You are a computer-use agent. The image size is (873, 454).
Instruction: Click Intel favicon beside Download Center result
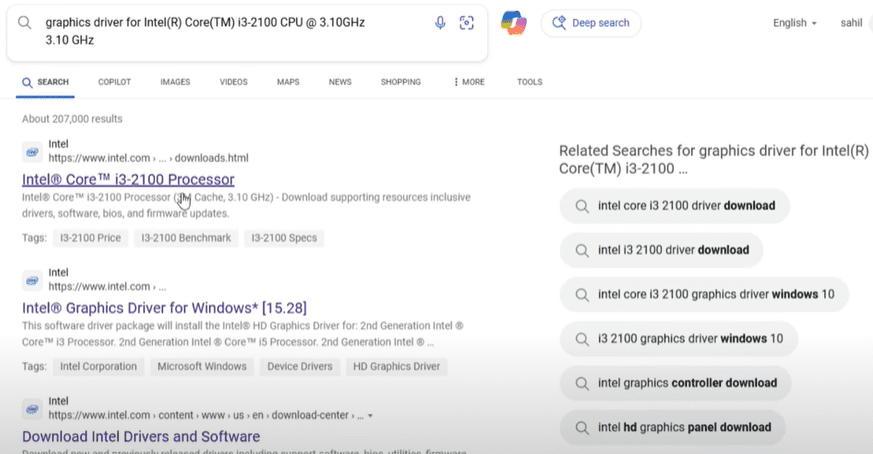tap(32, 407)
